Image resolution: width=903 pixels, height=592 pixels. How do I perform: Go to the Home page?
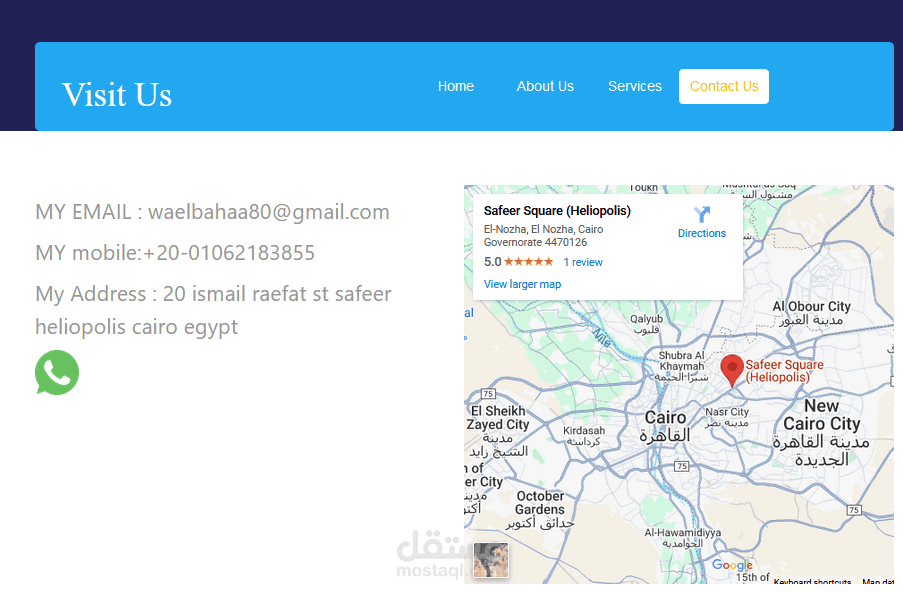point(456,86)
